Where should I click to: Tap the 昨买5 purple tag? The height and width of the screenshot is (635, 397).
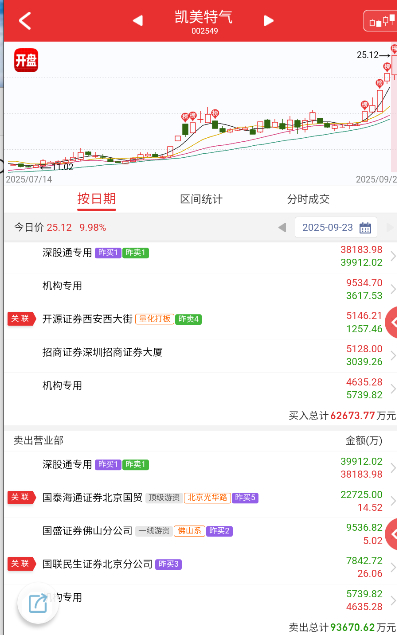[245, 498]
